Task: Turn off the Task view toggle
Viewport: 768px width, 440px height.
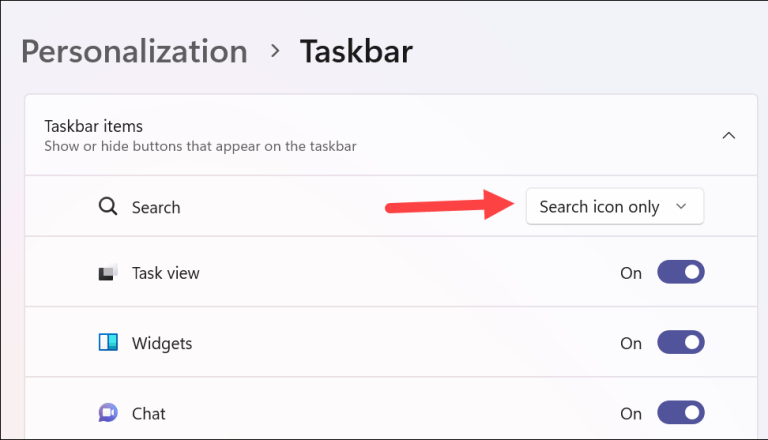Action: [681, 272]
